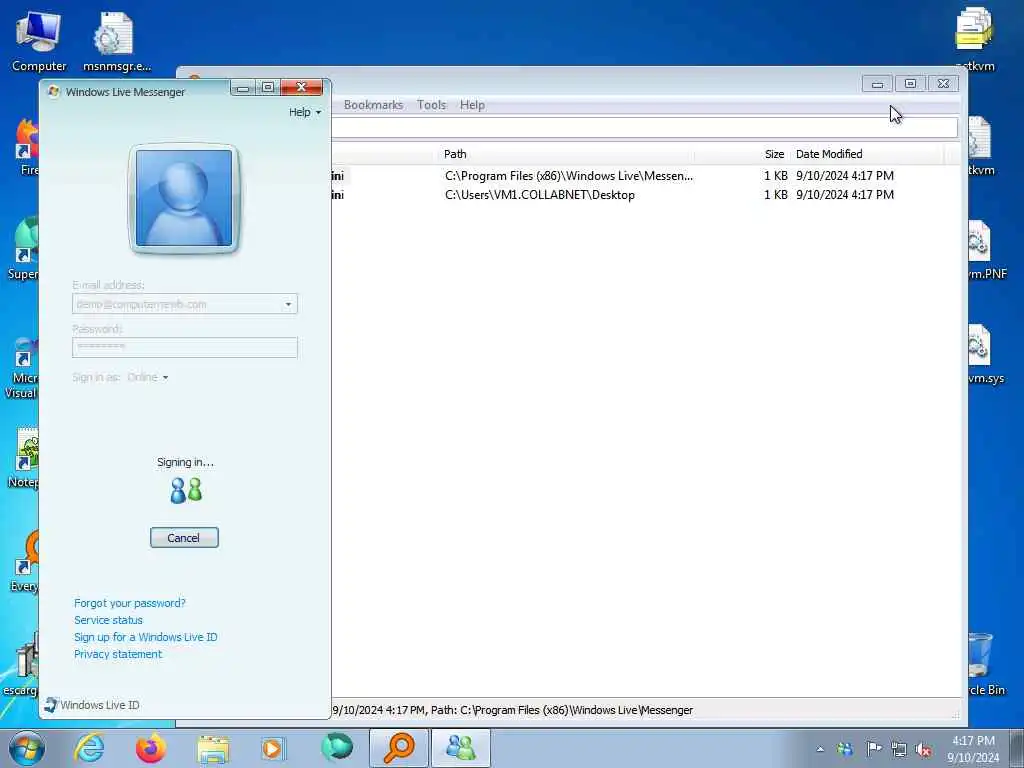
Task: Click the SuperAntiSpyware taskbar icon
Action: click(x=336, y=748)
